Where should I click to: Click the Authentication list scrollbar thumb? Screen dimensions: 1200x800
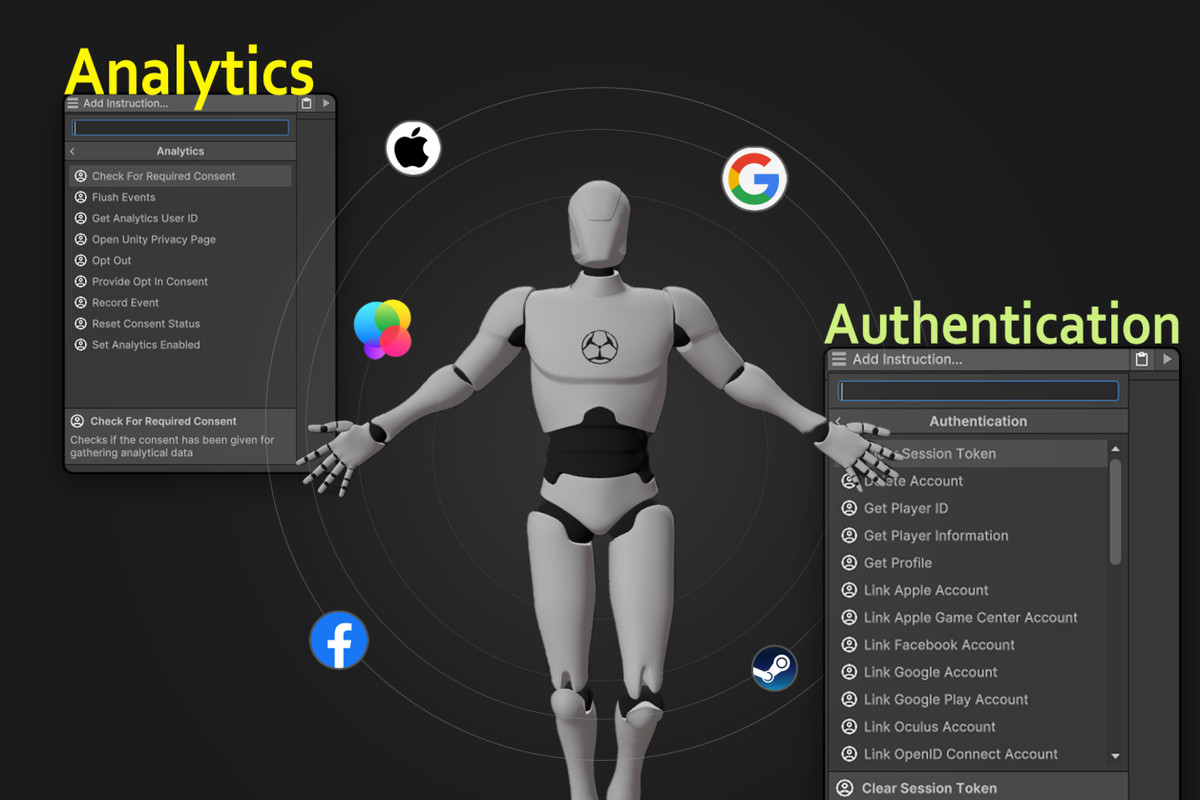(x=1116, y=511)
